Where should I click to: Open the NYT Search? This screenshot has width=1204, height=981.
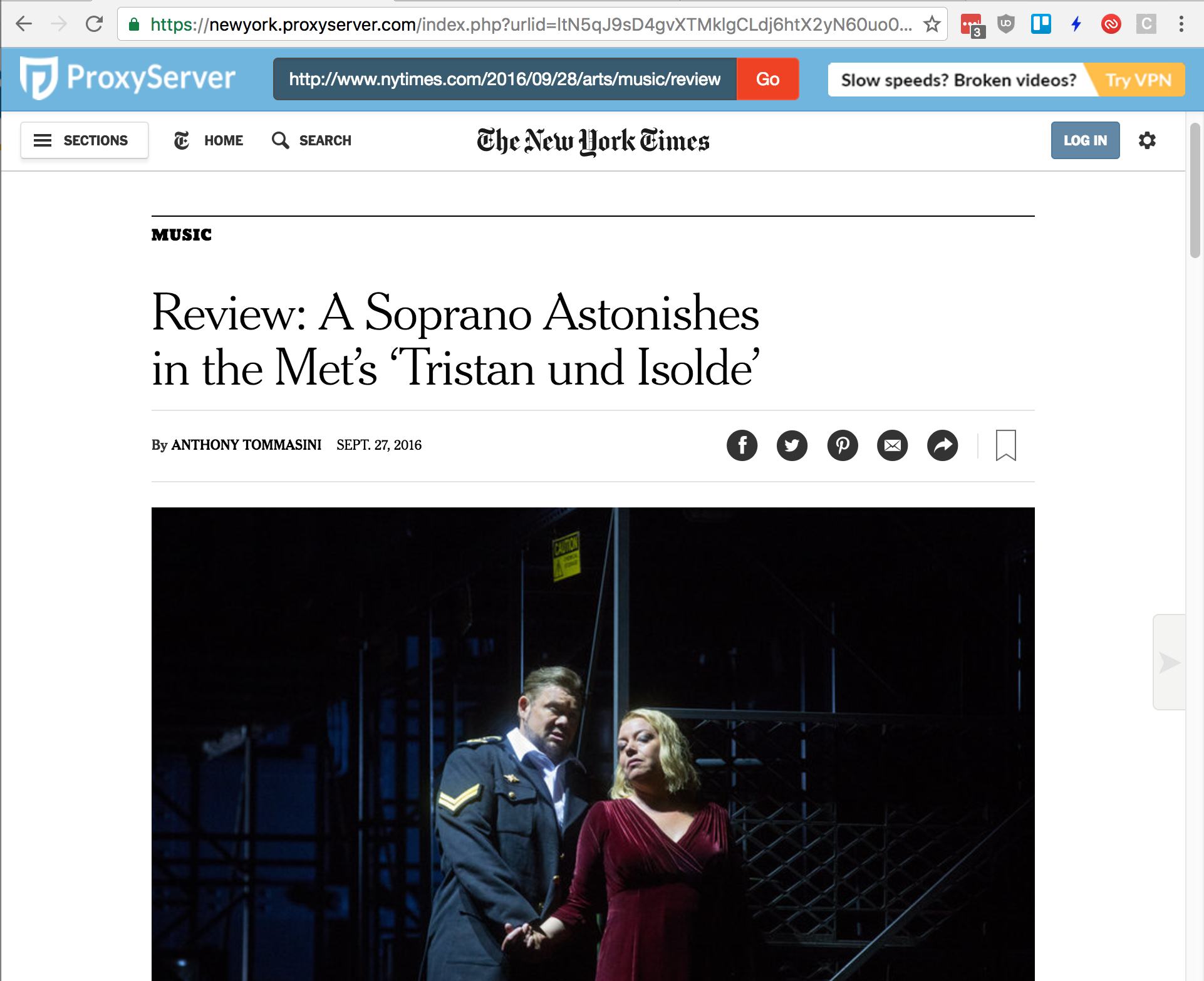point(311,140)
